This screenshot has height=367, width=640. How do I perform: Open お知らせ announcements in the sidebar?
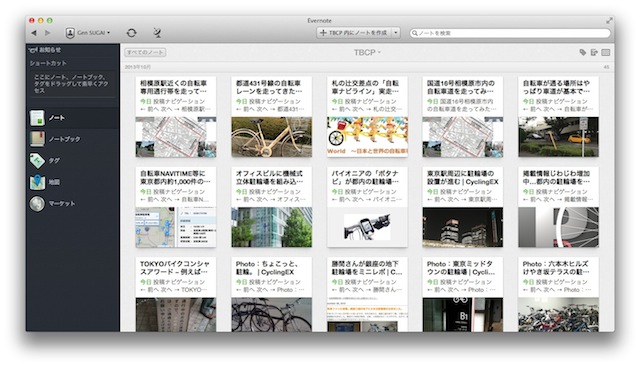click(45, 50)
